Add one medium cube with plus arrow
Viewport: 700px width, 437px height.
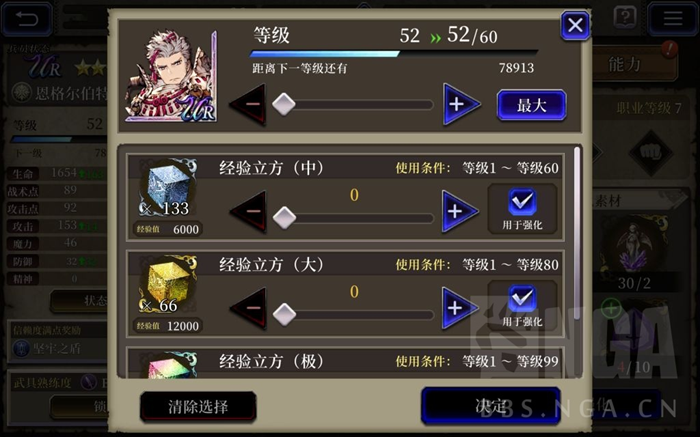click(460, 211)
